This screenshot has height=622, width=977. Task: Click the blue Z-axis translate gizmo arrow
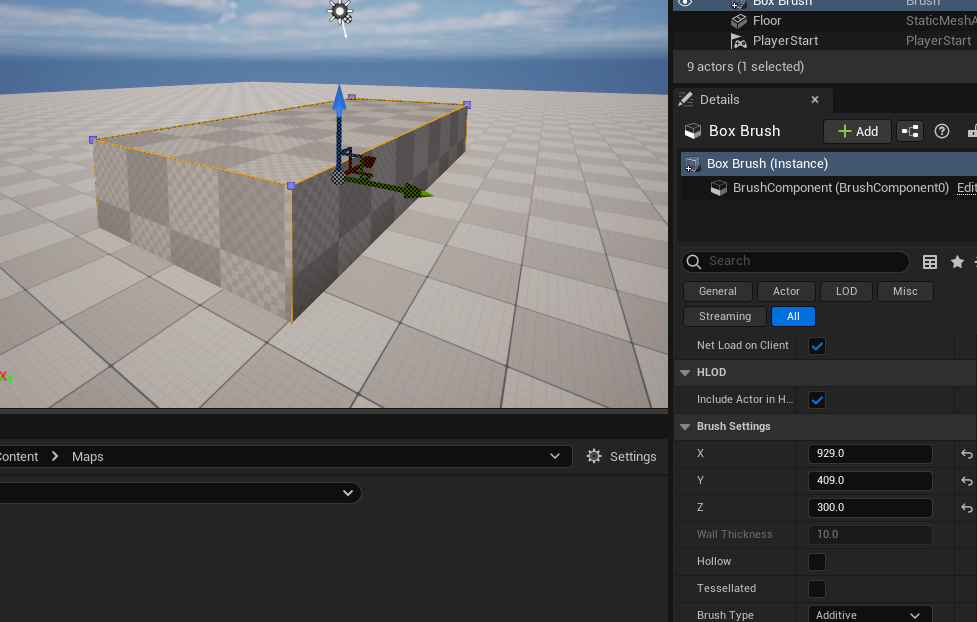point(339,101)
